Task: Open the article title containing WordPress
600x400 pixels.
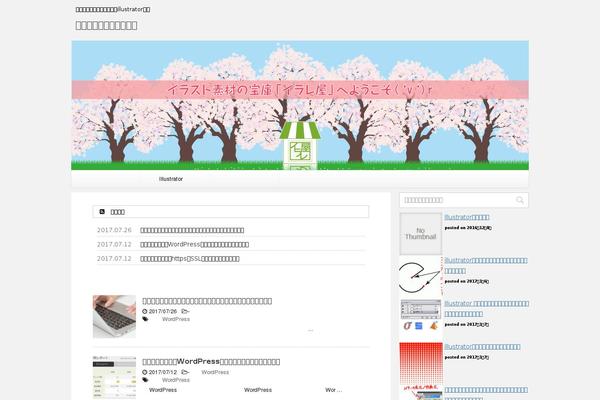Action: tap(211, 361)
